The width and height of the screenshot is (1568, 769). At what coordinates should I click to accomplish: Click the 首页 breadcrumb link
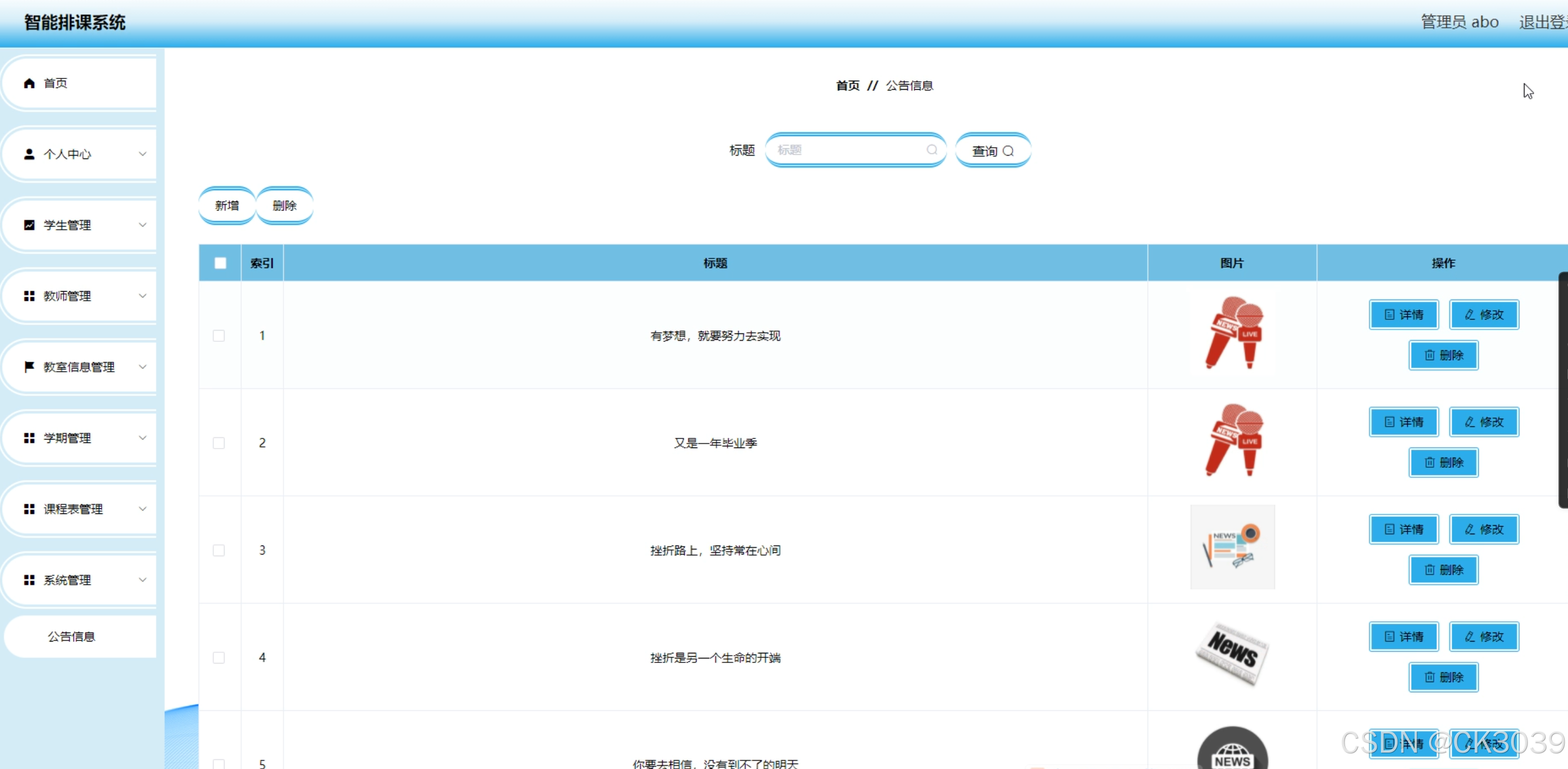pyautogui.click(x=847, y=86)
